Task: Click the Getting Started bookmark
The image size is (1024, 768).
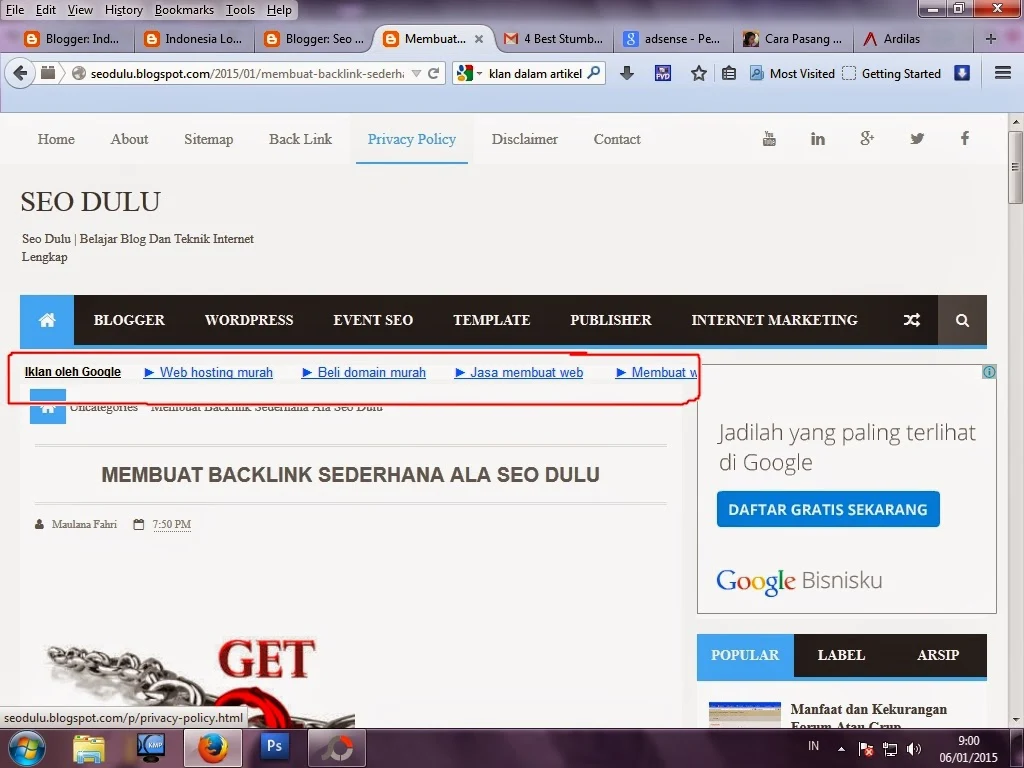Action: 891,73
